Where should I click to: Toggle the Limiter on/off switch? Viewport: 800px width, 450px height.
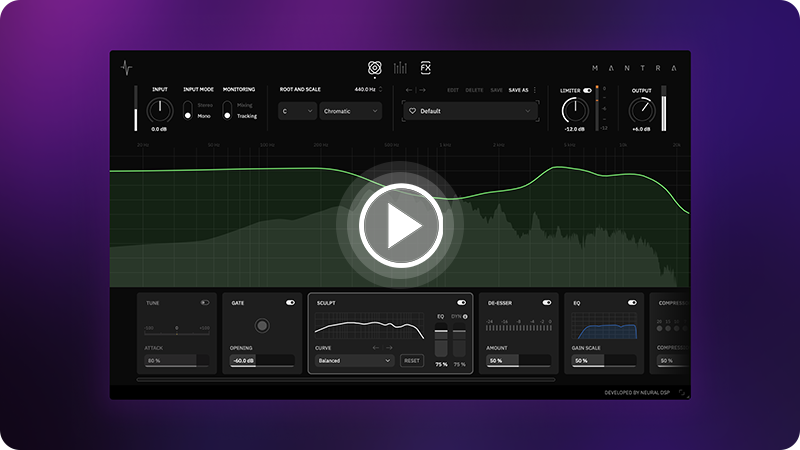click(587, 90)
